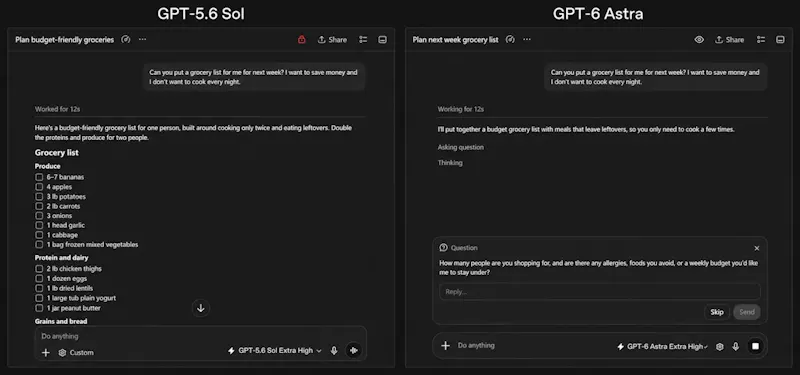
Task: Click the 'Plan budget-friendly groceries' chat title
Action: click(65, 40)
